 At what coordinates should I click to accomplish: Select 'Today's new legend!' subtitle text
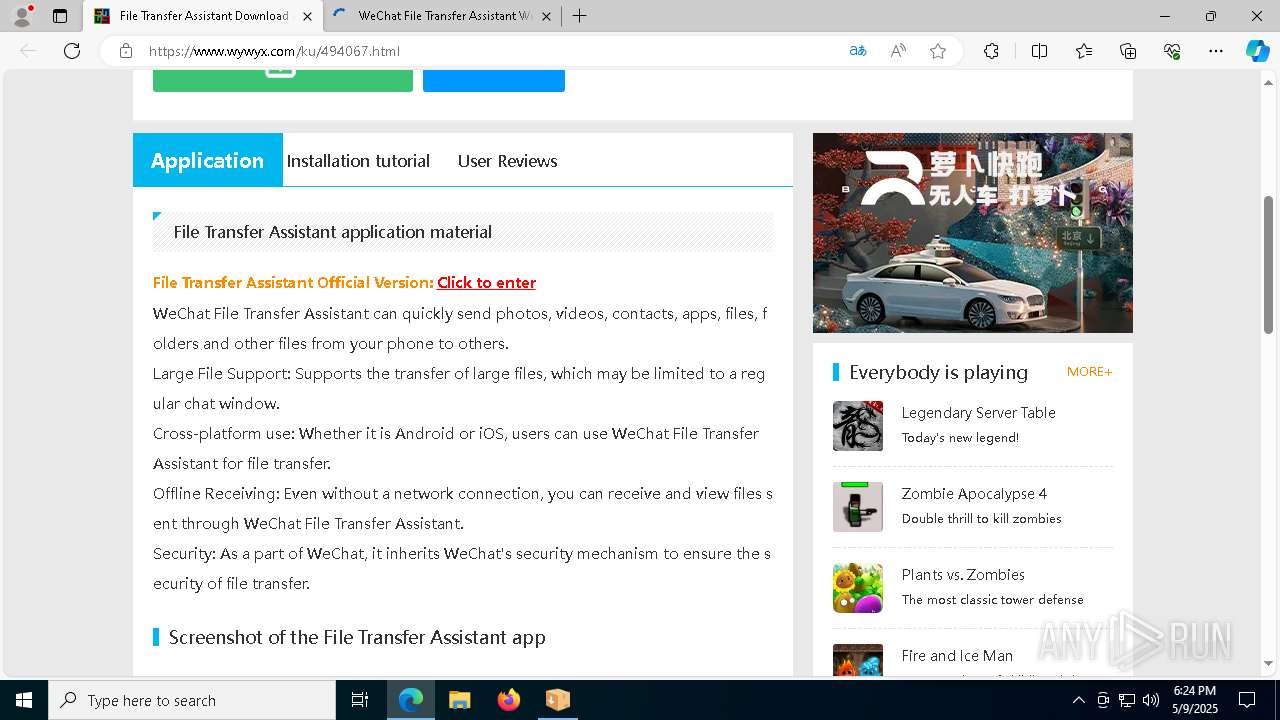[960, 438]
